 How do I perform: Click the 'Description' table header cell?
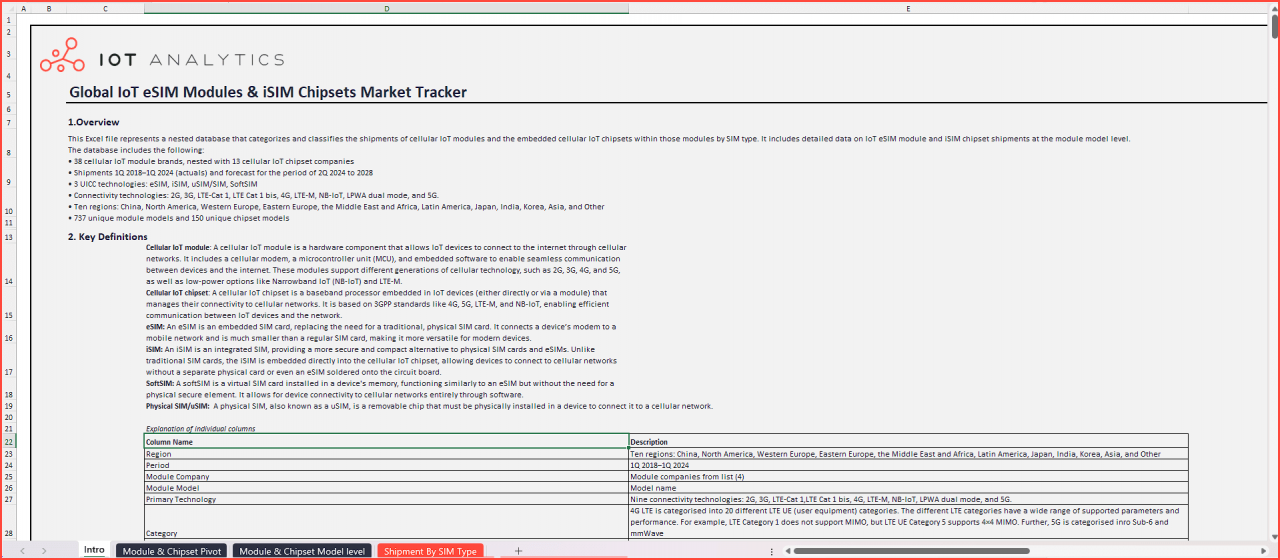(908, 441)
